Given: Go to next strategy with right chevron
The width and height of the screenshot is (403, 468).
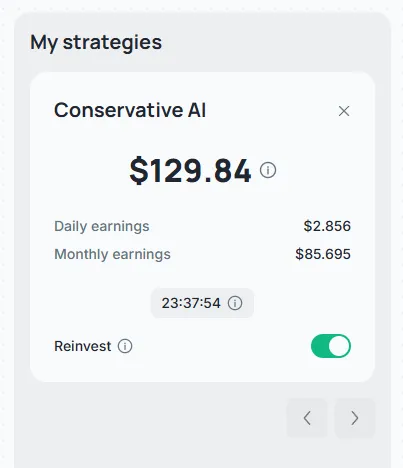Looking at the screenshot, I should pyautogui.click(x=355, y=418).
